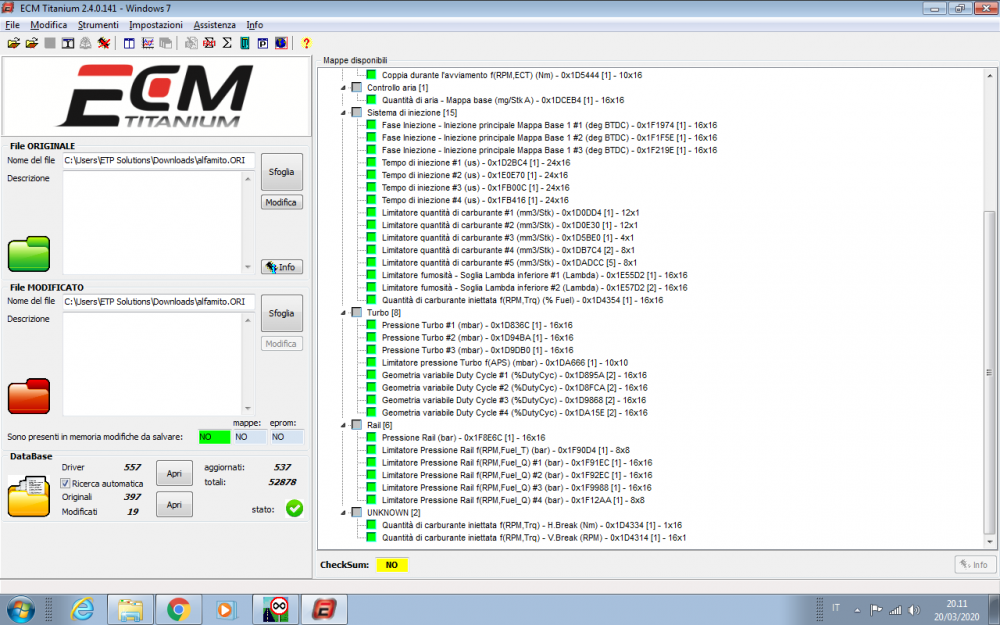The image size is (1000, 625).
Task: Toggle the Controllo aria [1] group checkbox
Action: coord(357,87)
